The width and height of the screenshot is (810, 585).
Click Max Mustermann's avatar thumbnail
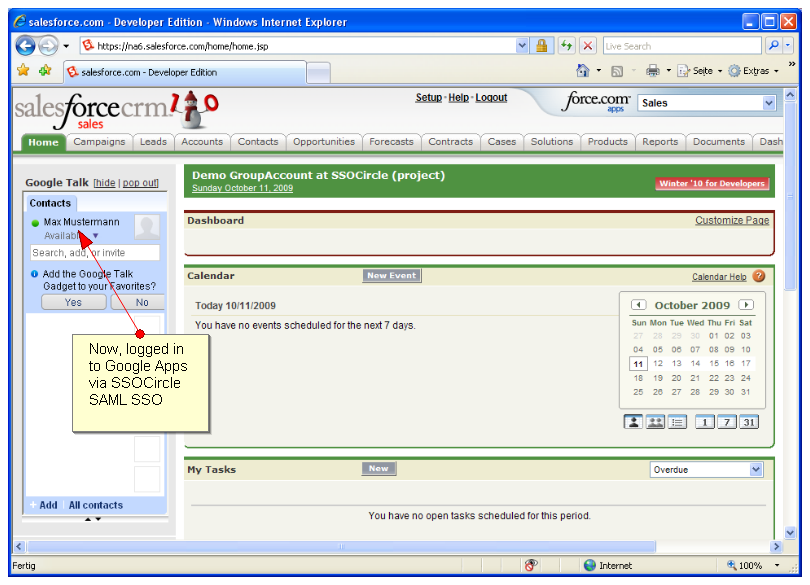(147, 227)
